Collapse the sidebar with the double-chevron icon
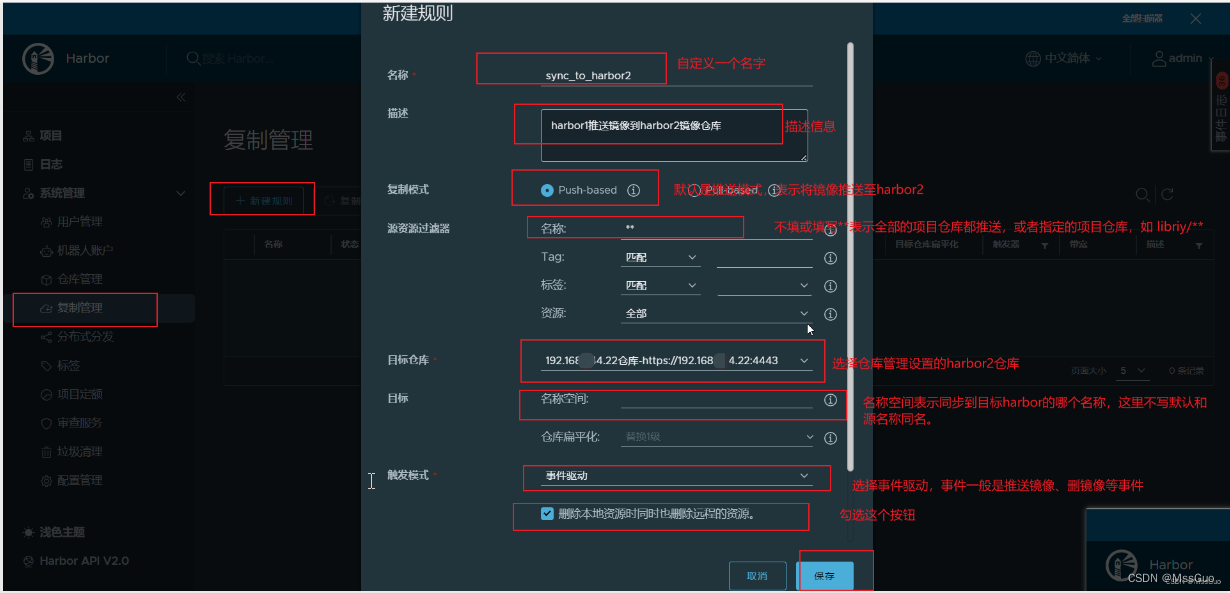 point(181,97)
